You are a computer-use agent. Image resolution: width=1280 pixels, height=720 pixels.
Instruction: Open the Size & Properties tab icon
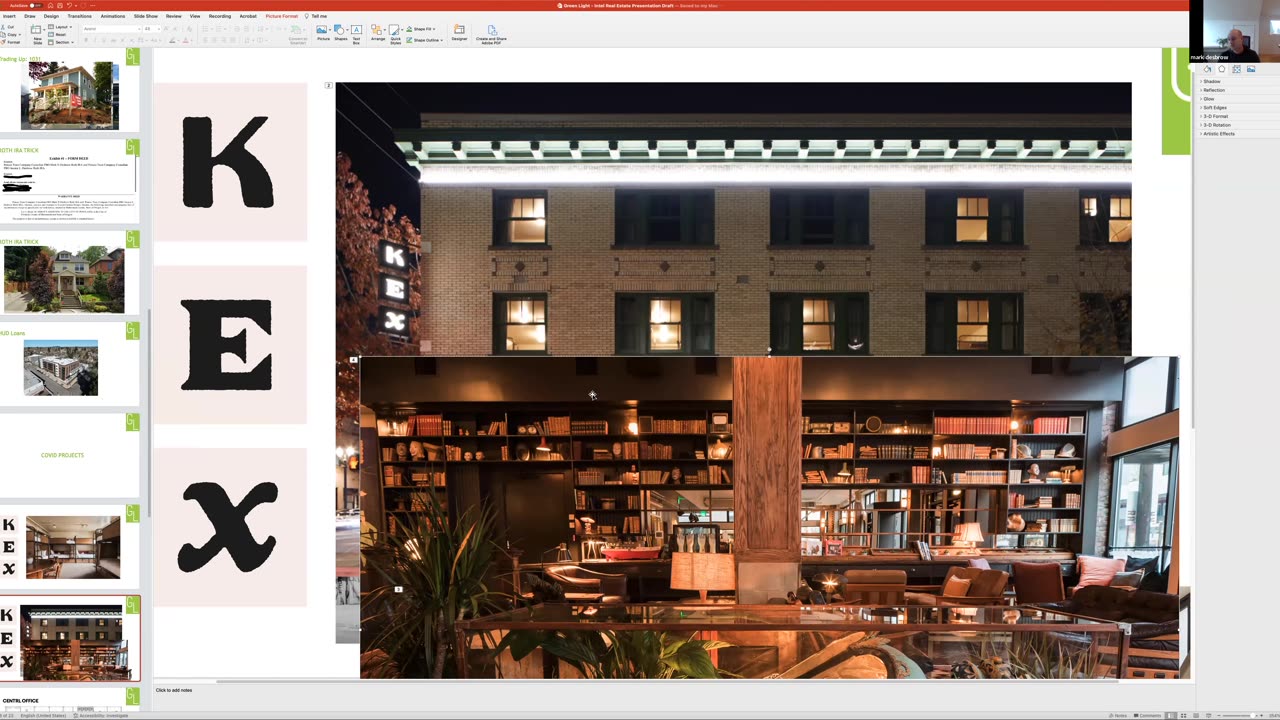[x=1236, y=69]
